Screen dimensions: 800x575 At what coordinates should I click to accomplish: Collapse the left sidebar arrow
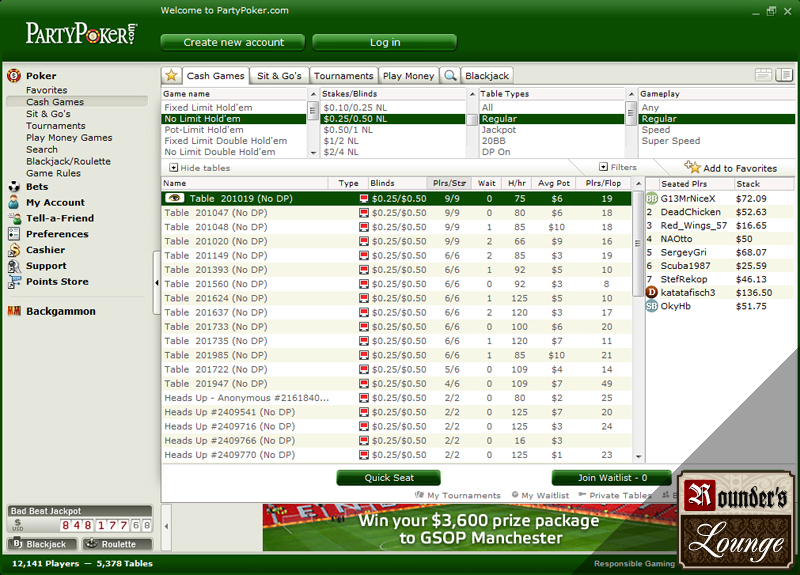(157, 282)
